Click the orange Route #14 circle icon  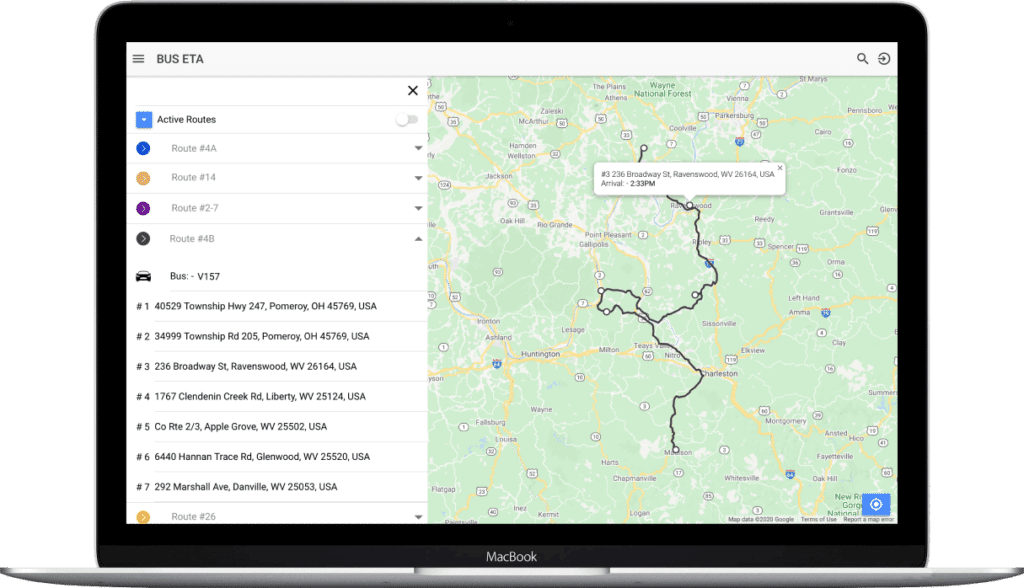143,178
